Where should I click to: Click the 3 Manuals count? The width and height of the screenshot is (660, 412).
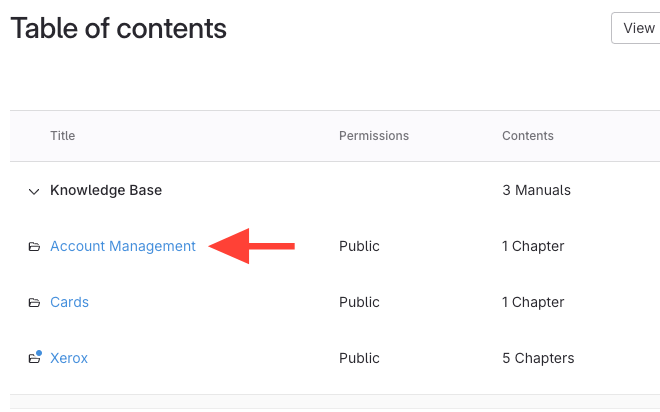click(536, 190)
